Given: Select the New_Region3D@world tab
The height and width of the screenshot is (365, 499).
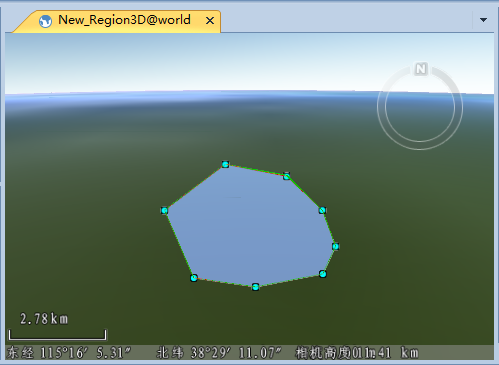Looking at the screenshot, I should 124,20.
